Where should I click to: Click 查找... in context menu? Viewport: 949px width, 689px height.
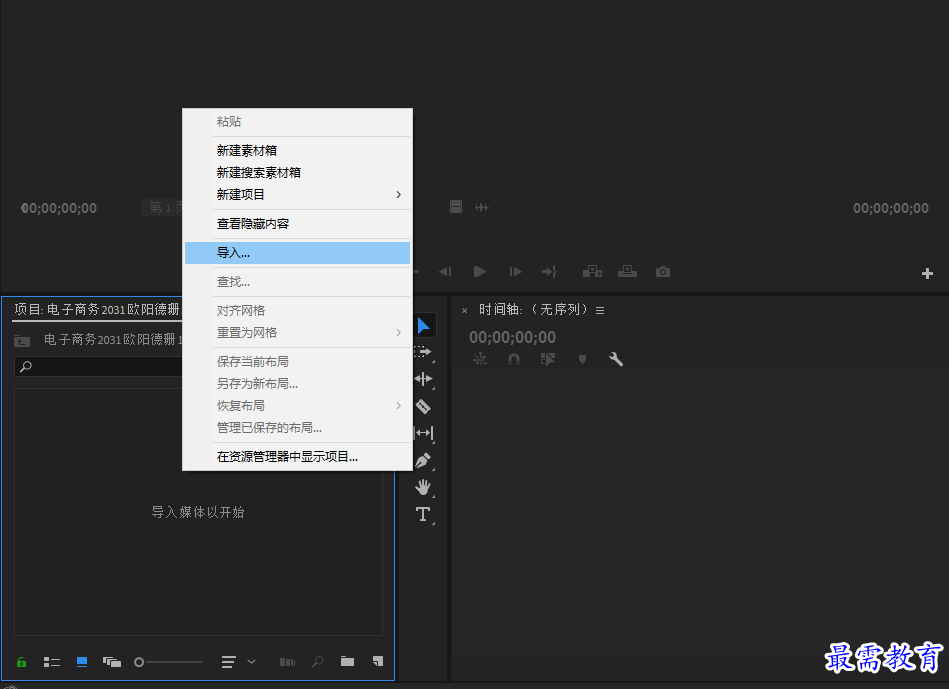pyautogui.click(x=297, y=282)
